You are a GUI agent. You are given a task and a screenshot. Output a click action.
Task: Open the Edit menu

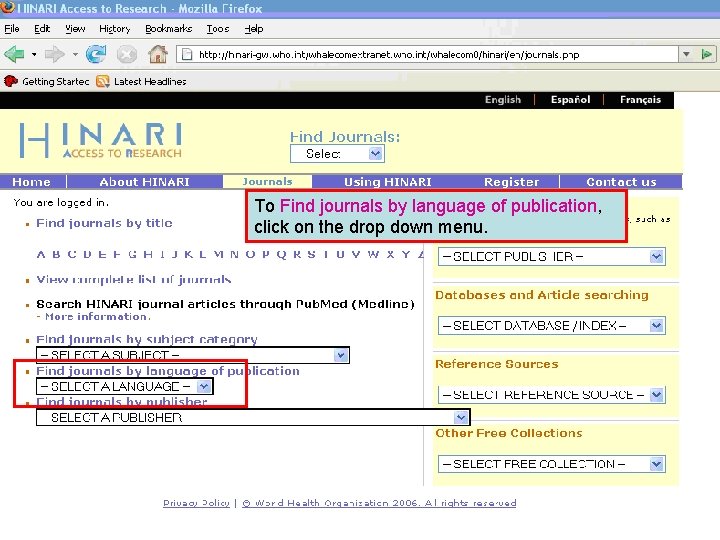click(42, 29)
